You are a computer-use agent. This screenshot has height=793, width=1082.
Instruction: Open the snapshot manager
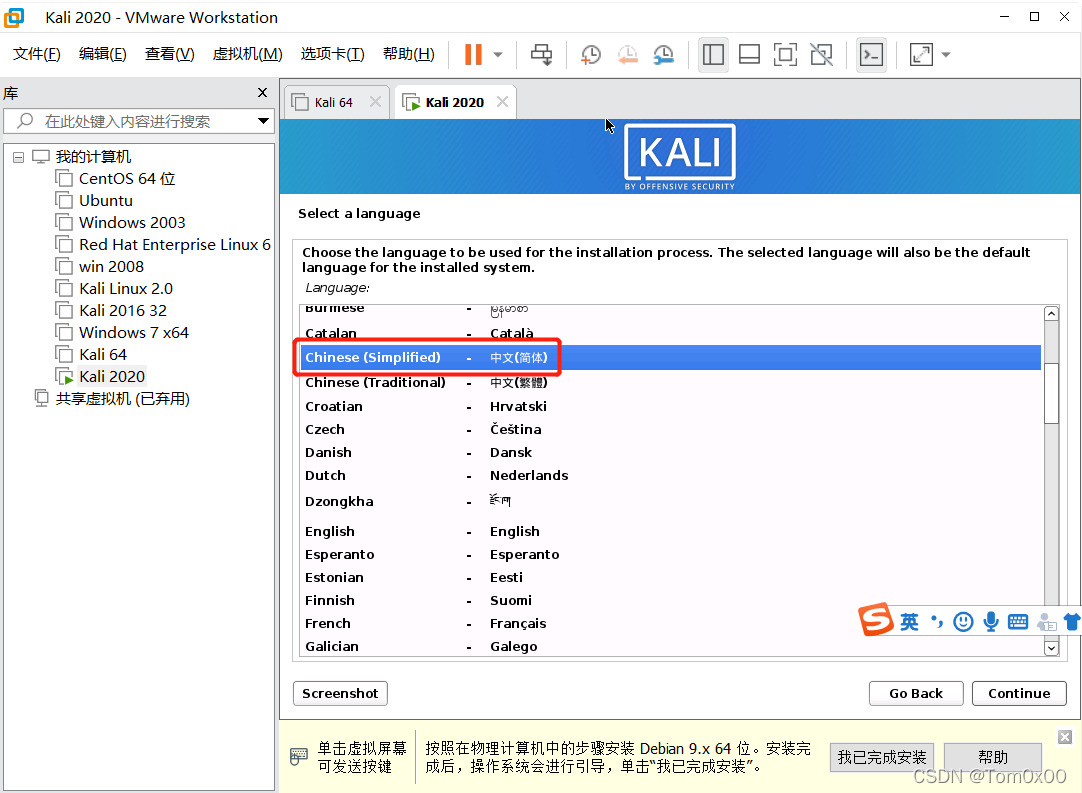(664, 55)
